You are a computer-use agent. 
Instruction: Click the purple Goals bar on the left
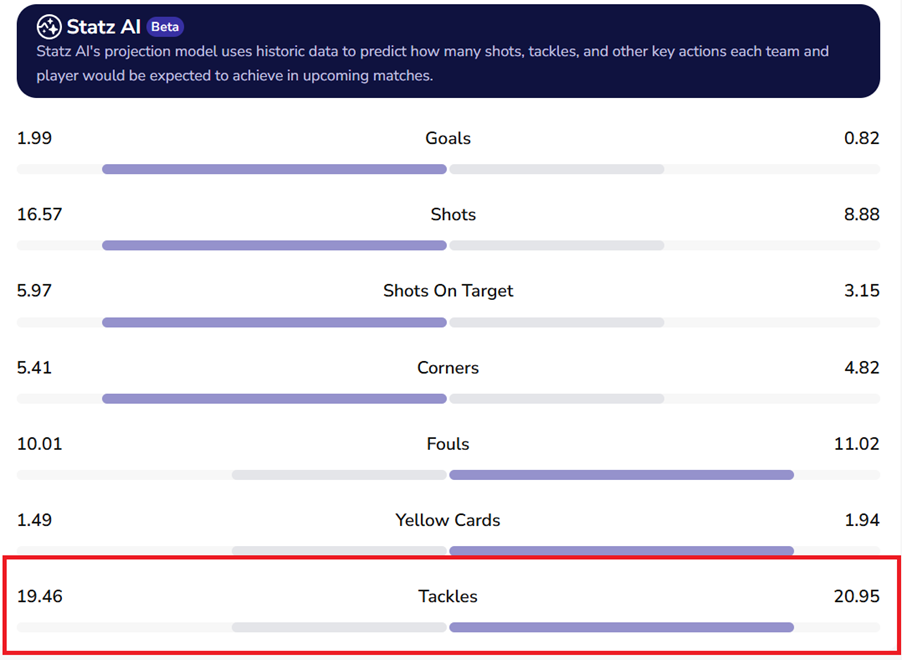274,169
